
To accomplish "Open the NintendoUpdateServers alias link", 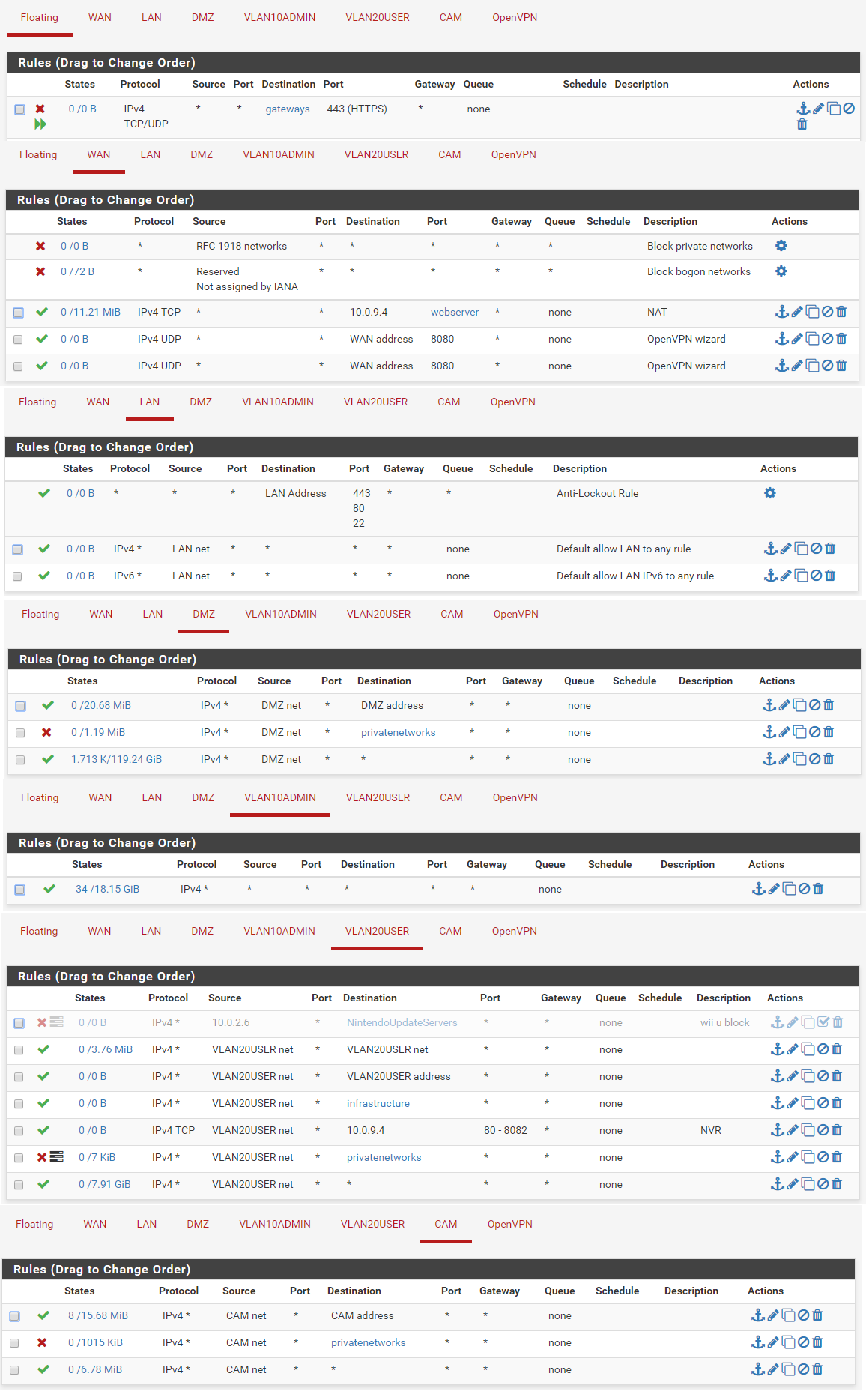I will click(x=402, y=1022).
